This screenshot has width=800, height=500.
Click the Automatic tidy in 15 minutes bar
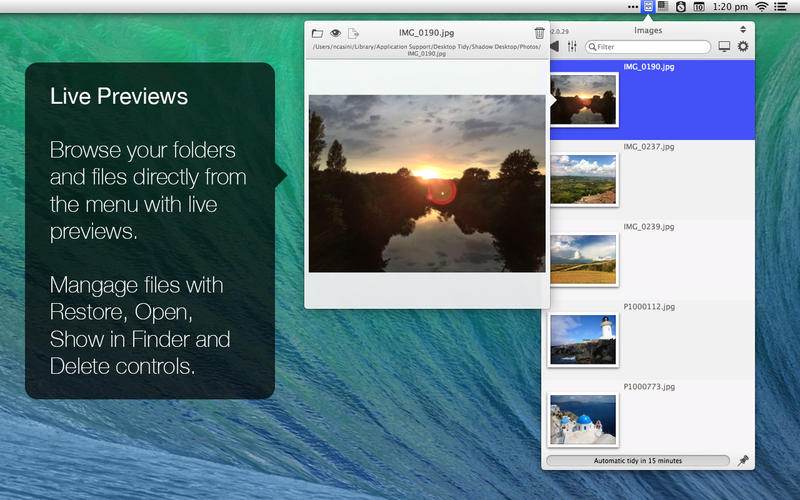click(638, 460)
